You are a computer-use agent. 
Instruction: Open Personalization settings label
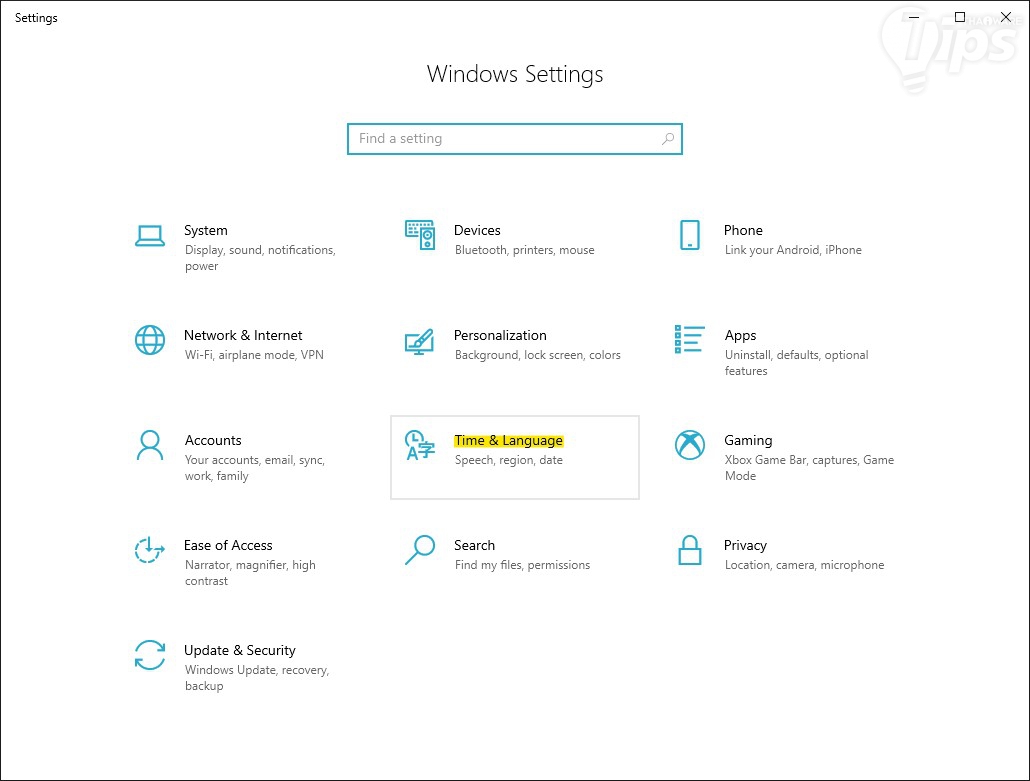500,336
